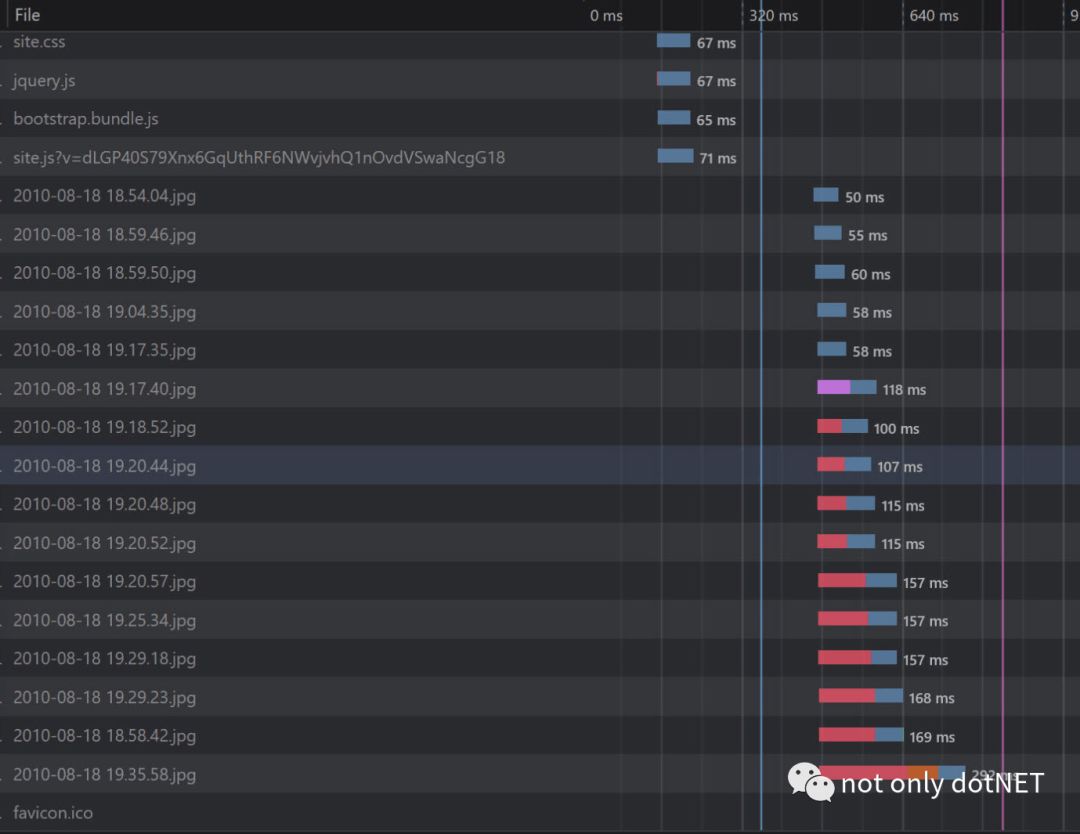Click the 100 ms waterfall bar

pyautogui.click(x=842, y=426)
